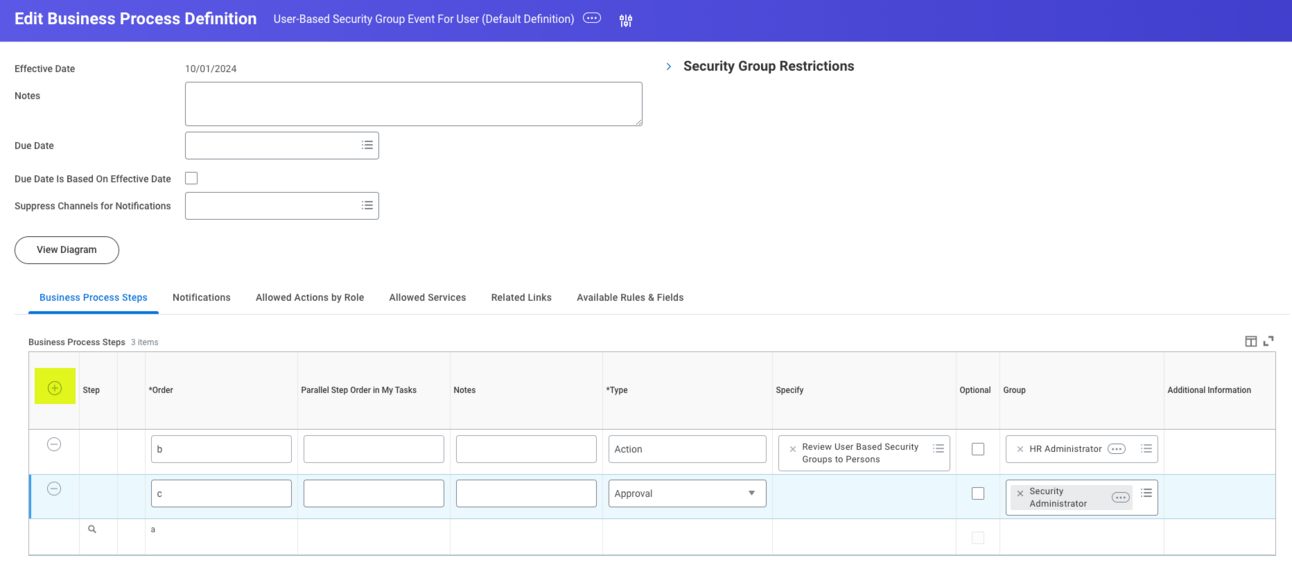Viewport: 1292px width, 569px height.
Task: Click the order value a in the last row
Action: click(x=153, y=530)
